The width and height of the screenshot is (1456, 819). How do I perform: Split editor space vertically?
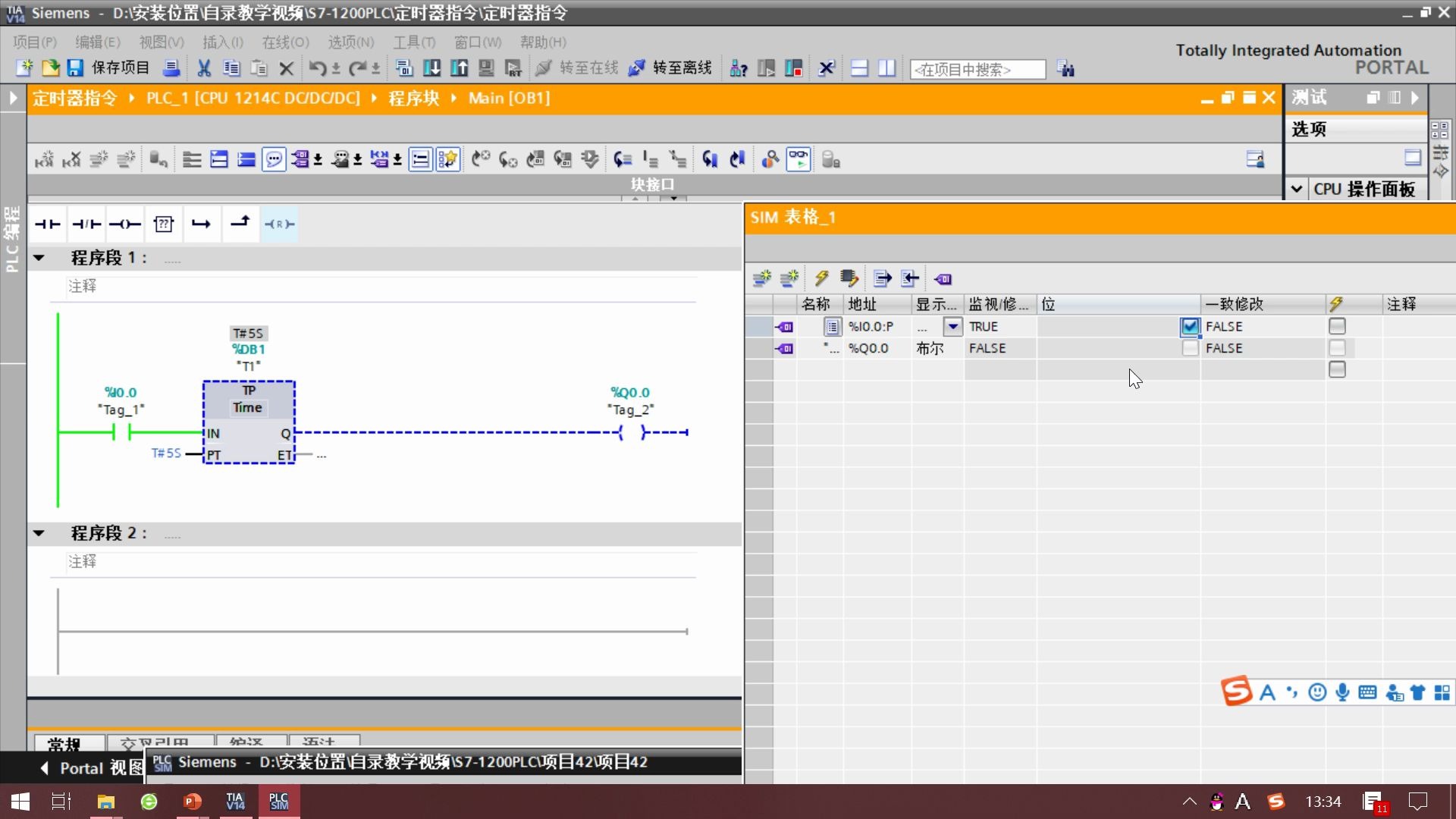886,68
